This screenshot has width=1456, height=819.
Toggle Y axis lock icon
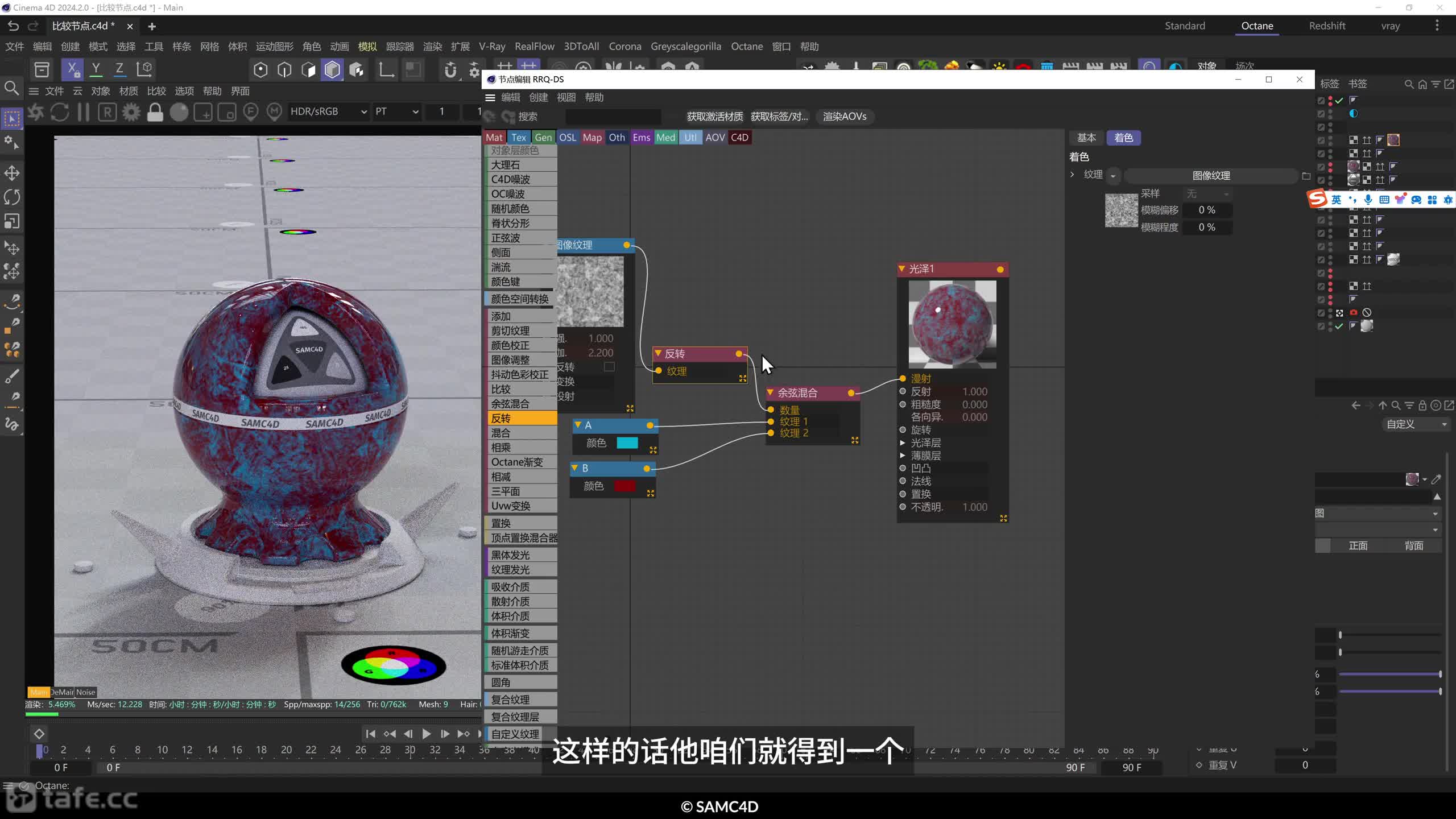click(x=96, y=69)
